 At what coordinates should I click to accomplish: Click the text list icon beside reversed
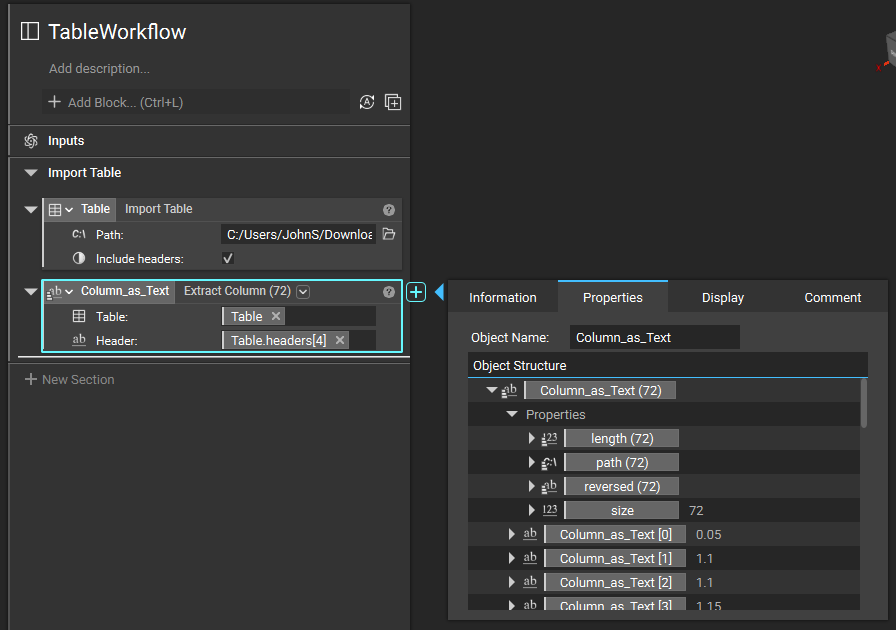[549, 487]
